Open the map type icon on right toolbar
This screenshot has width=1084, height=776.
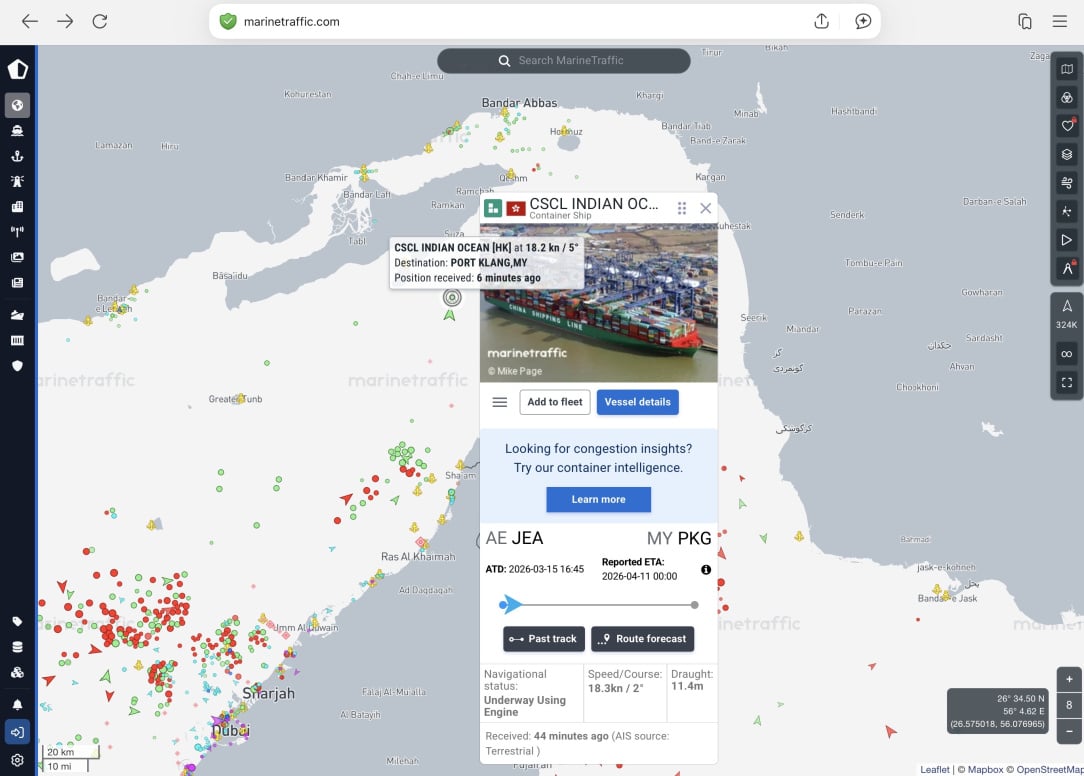1067,69
